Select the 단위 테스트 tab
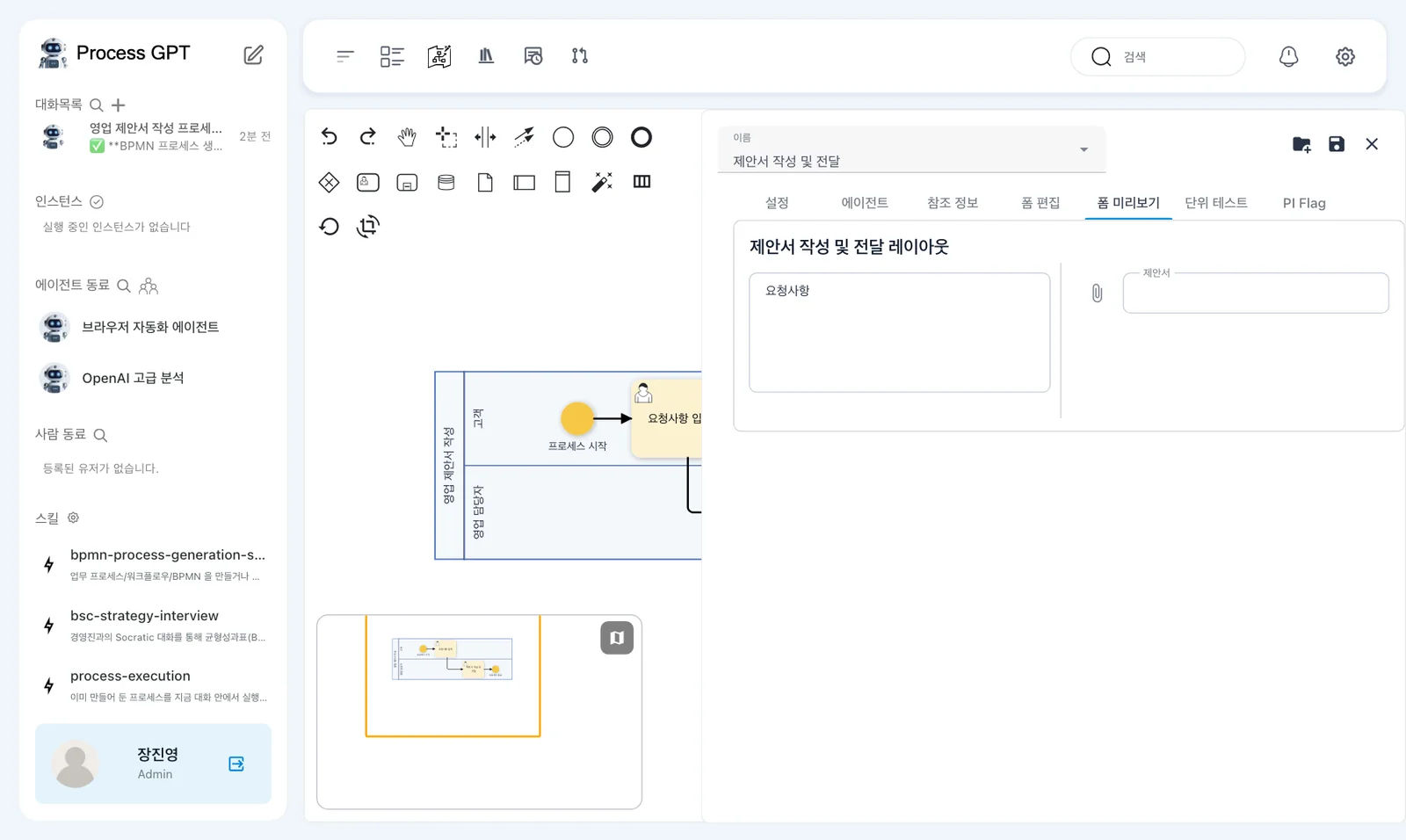This screenshot has width=1406, height=840. (x=1216, y=203)
